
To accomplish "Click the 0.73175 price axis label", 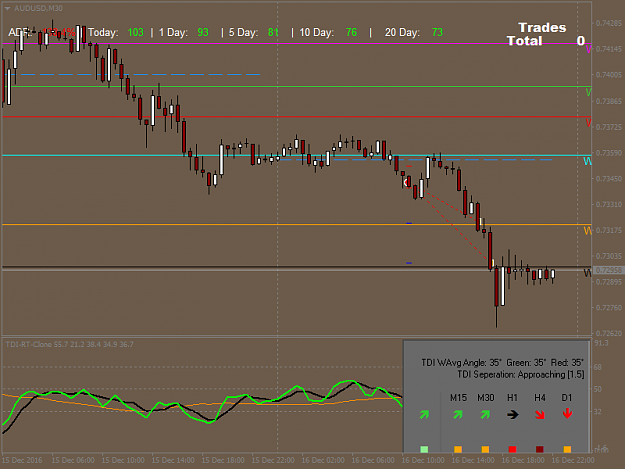I will click(608, 230).
